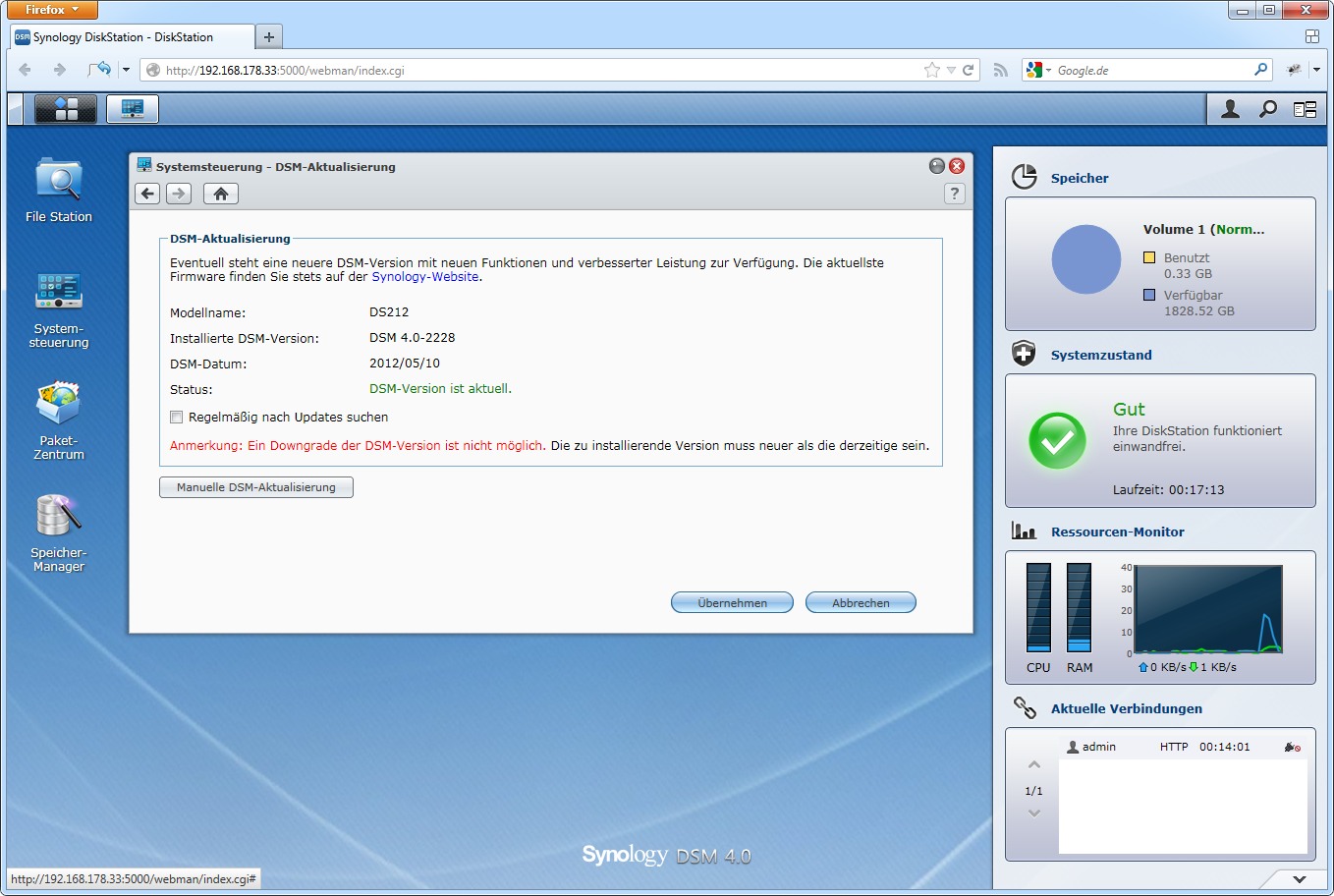Viewport: 1334px width, 896px height.
Task: Click the Übernehmen button
Action: pos(732,602)
